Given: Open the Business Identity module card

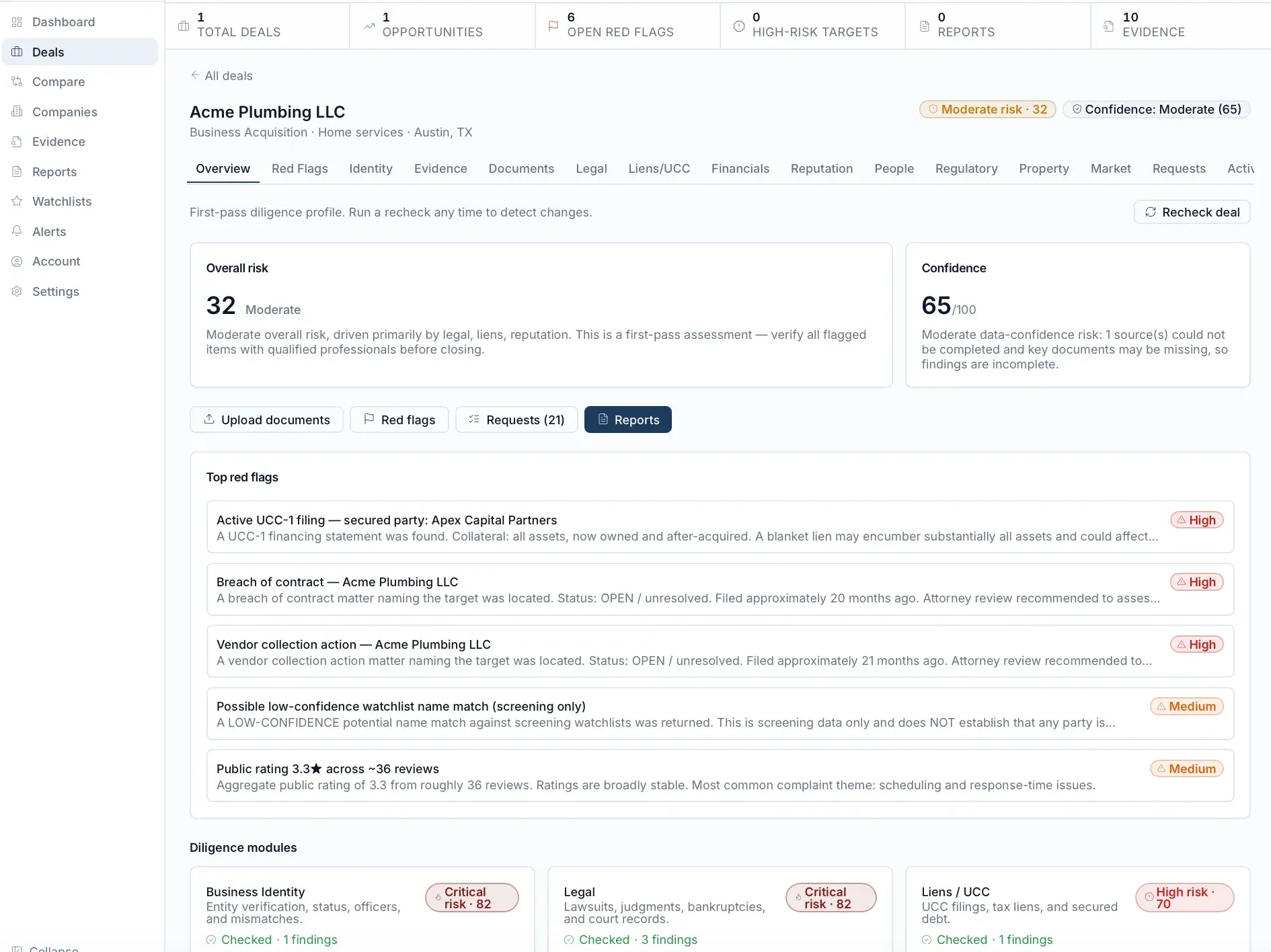Looking at the screenshot, I should 362,909.
